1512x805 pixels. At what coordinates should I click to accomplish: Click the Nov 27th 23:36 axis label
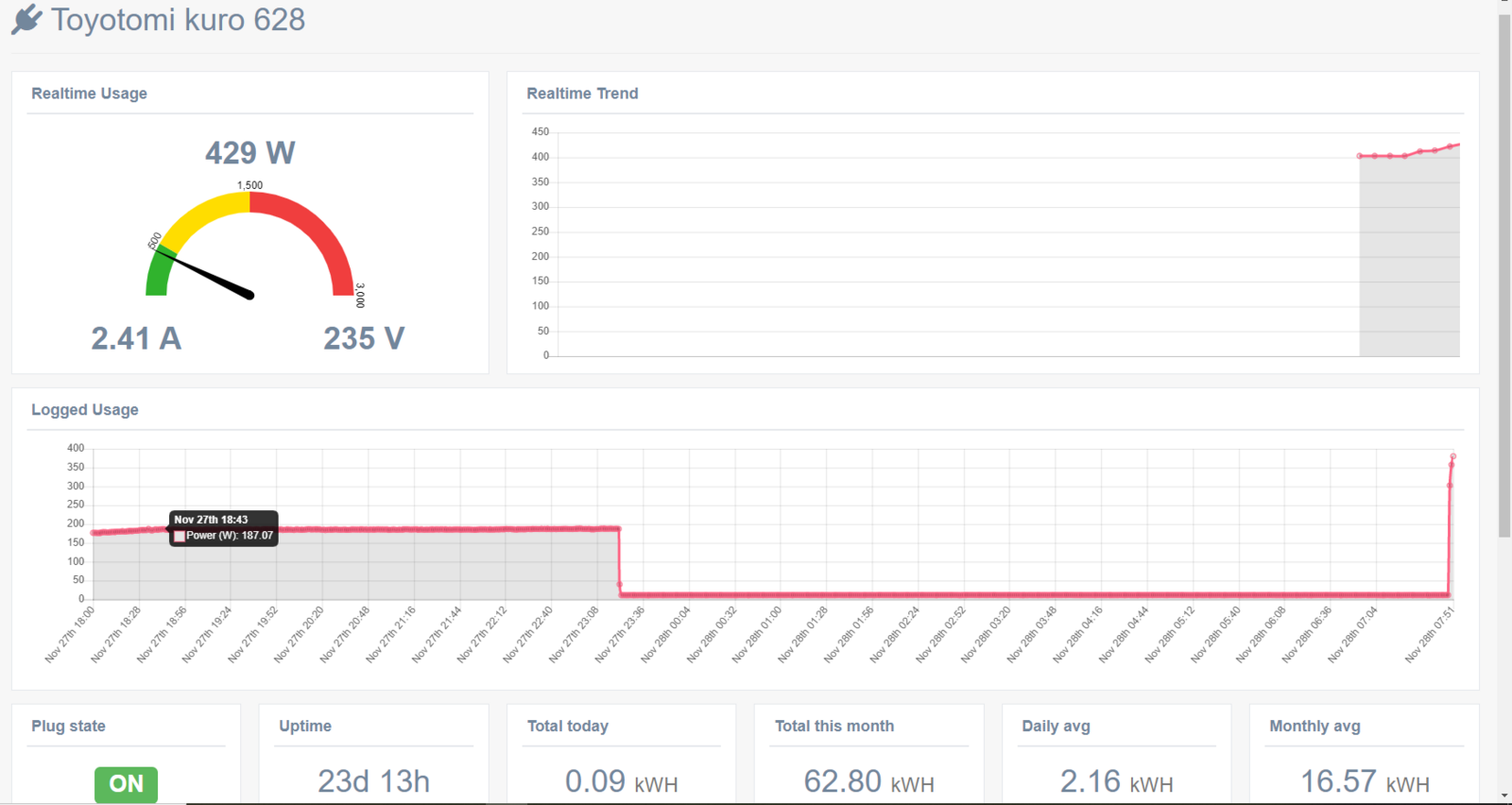tap(620, 635)
